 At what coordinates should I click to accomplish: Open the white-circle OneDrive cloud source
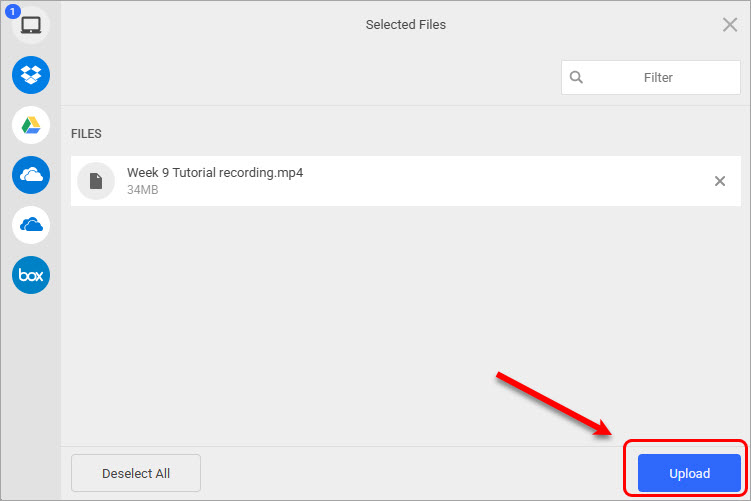pos(31,225)
